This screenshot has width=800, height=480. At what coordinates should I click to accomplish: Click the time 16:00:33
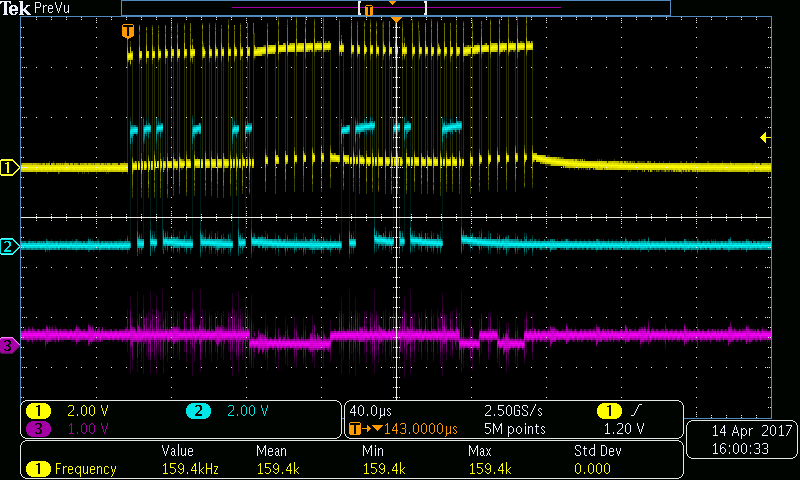pyautogui.click(x=740, y=449)
